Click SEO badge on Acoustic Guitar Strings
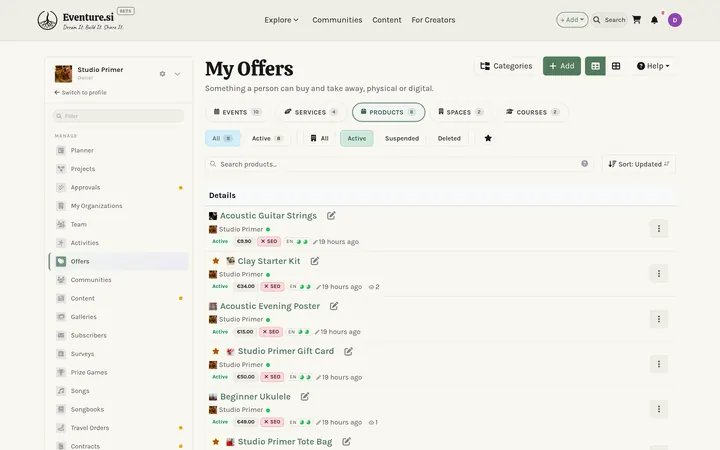The image size is (720, 450). [x=269, y=241]
